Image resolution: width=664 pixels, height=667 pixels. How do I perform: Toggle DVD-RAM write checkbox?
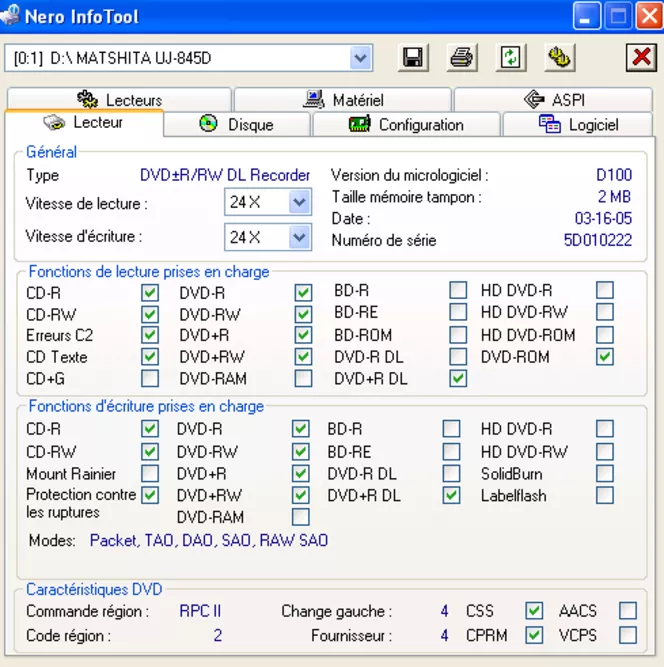[300, 517]
